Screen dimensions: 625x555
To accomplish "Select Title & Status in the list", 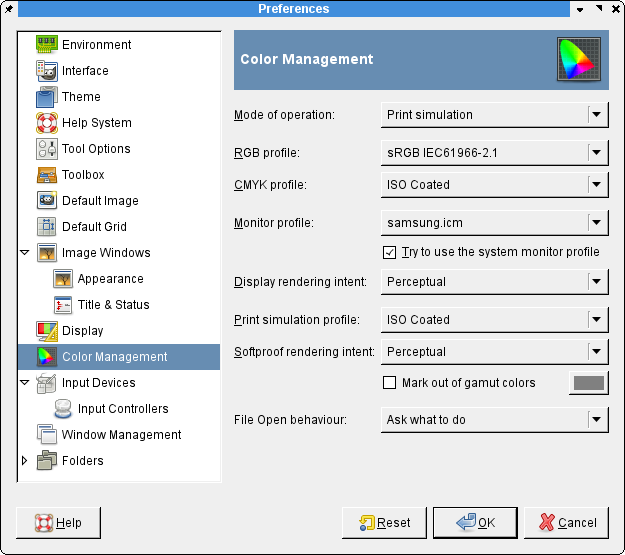I will (113, 305).
